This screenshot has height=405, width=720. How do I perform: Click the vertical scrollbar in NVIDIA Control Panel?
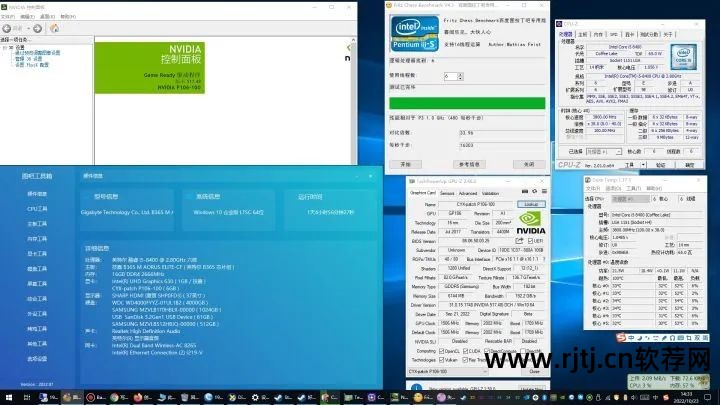point(353,101)
